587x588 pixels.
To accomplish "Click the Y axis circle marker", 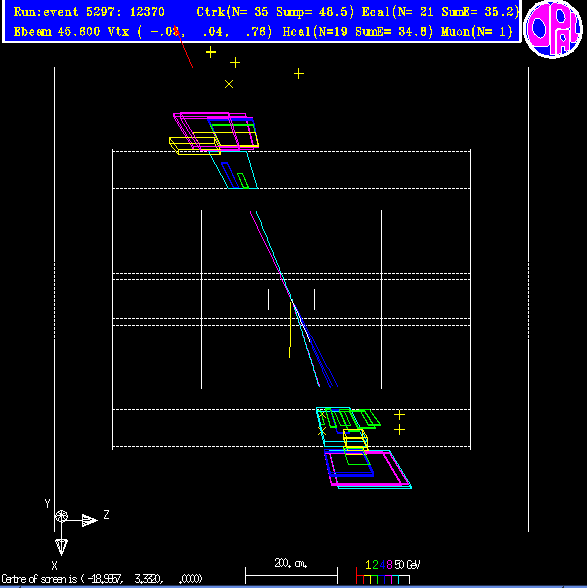I will point(61,516).
